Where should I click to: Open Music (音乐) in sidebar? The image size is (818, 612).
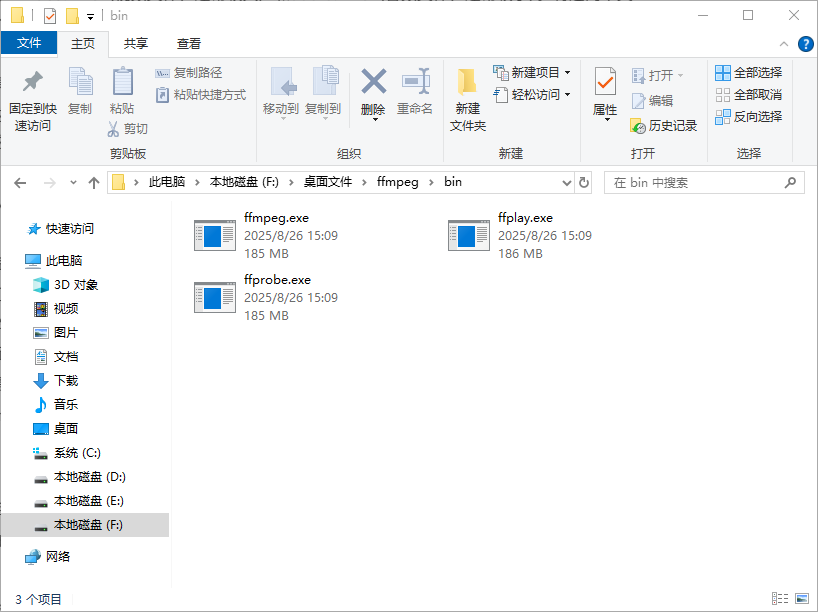[x=56, y=404]
